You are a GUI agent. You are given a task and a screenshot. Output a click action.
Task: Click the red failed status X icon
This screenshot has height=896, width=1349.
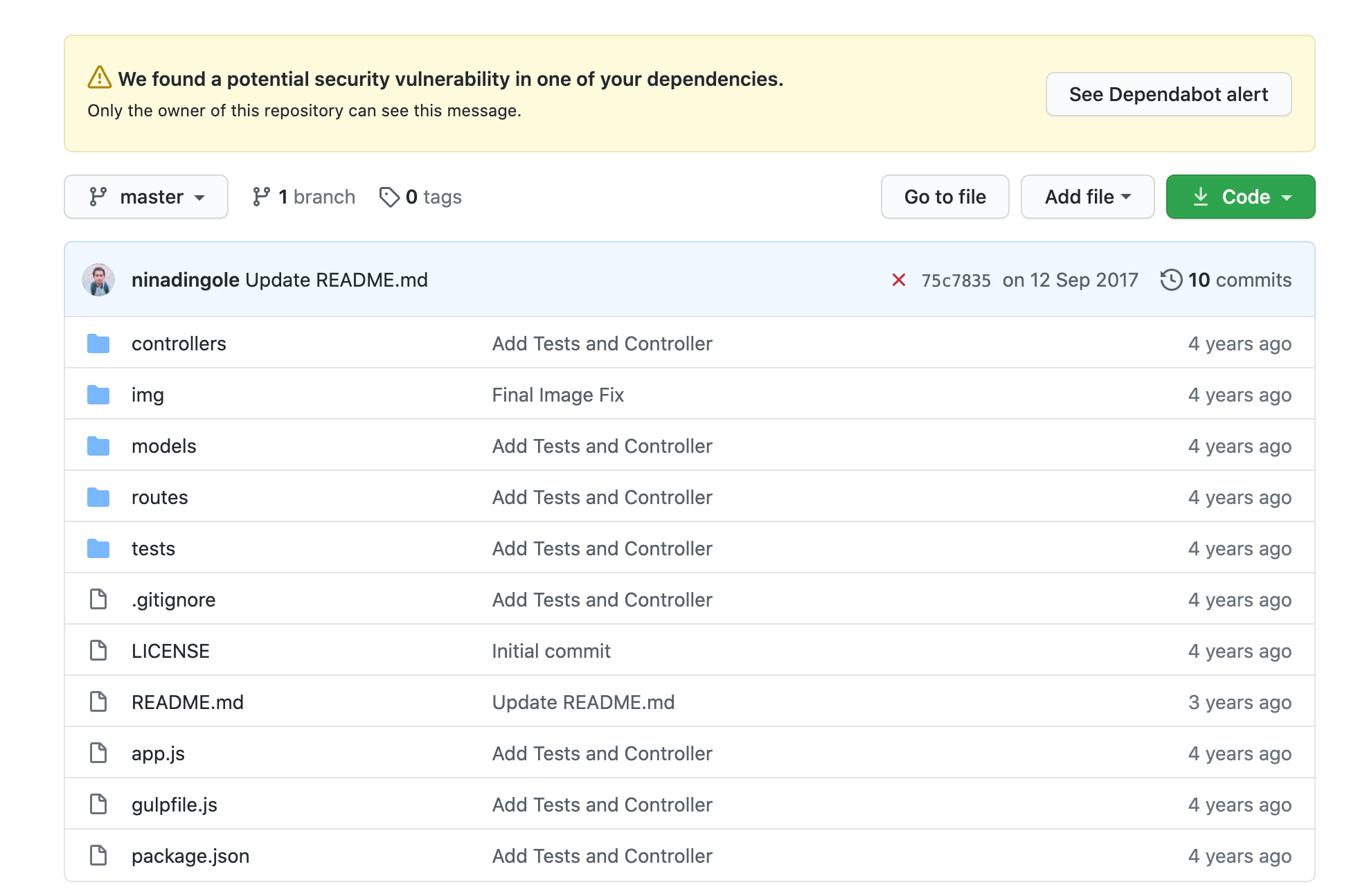click(x=898, y=280)
